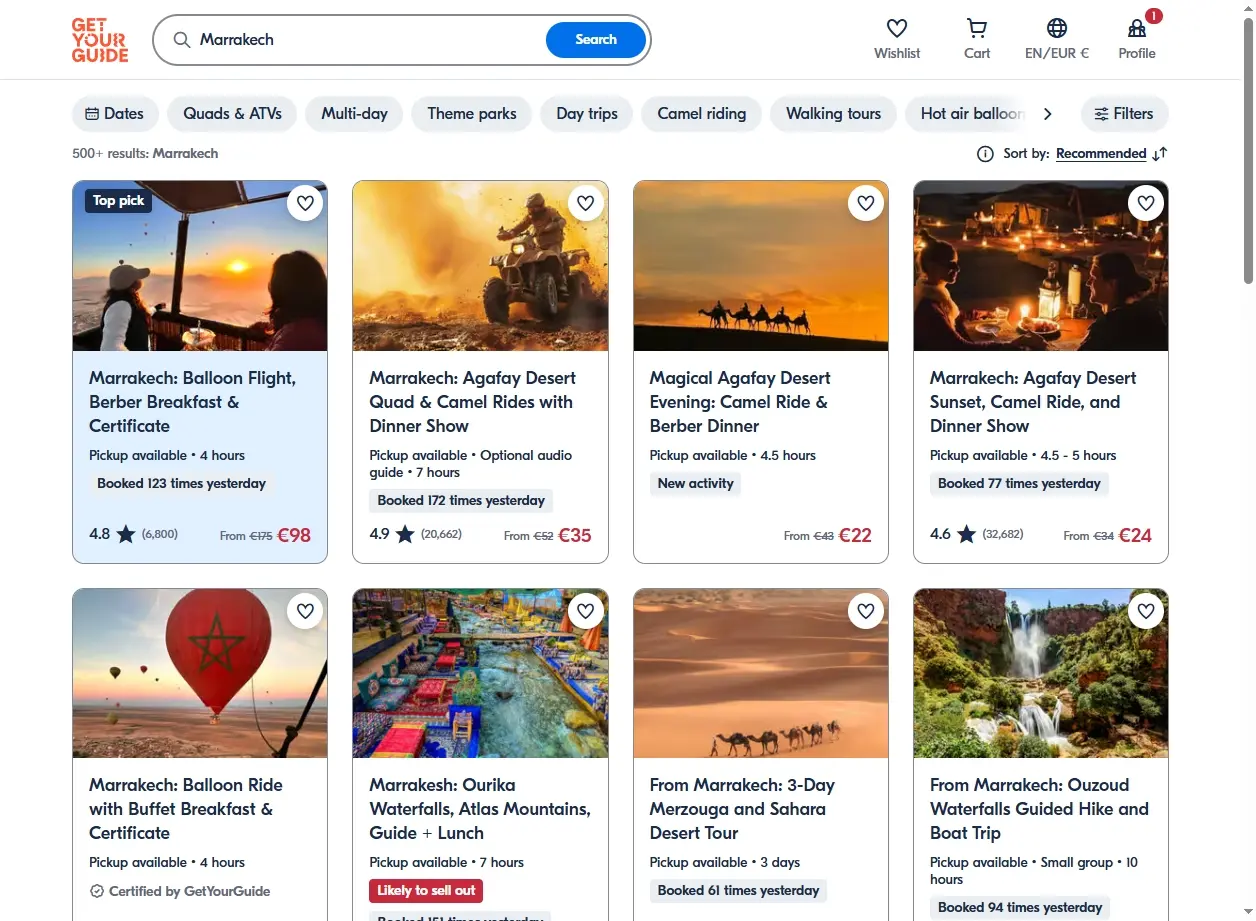Click the Booked 94 times yesterday label
This screenshot has width=1256, height=921.
point(1019,908)
